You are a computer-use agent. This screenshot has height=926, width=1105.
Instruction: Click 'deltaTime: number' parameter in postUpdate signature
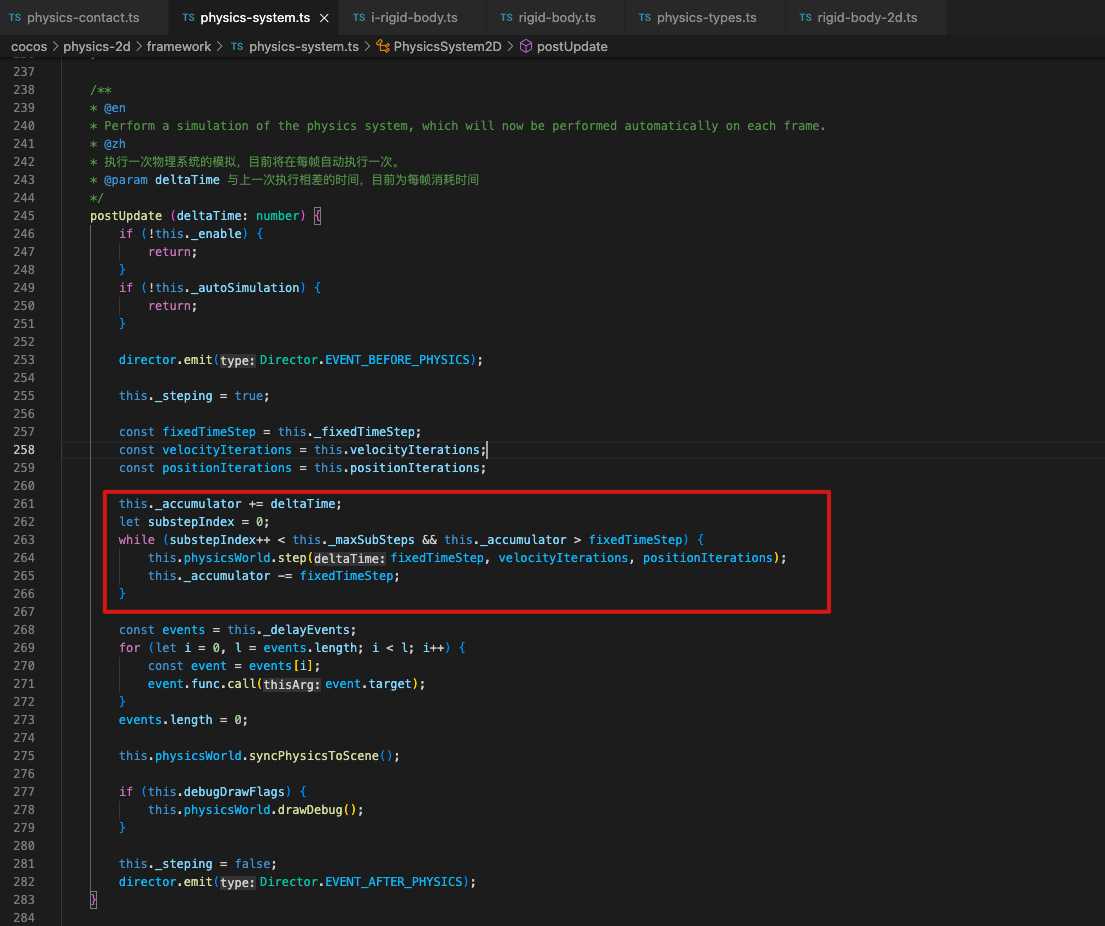tap(237, 216)
